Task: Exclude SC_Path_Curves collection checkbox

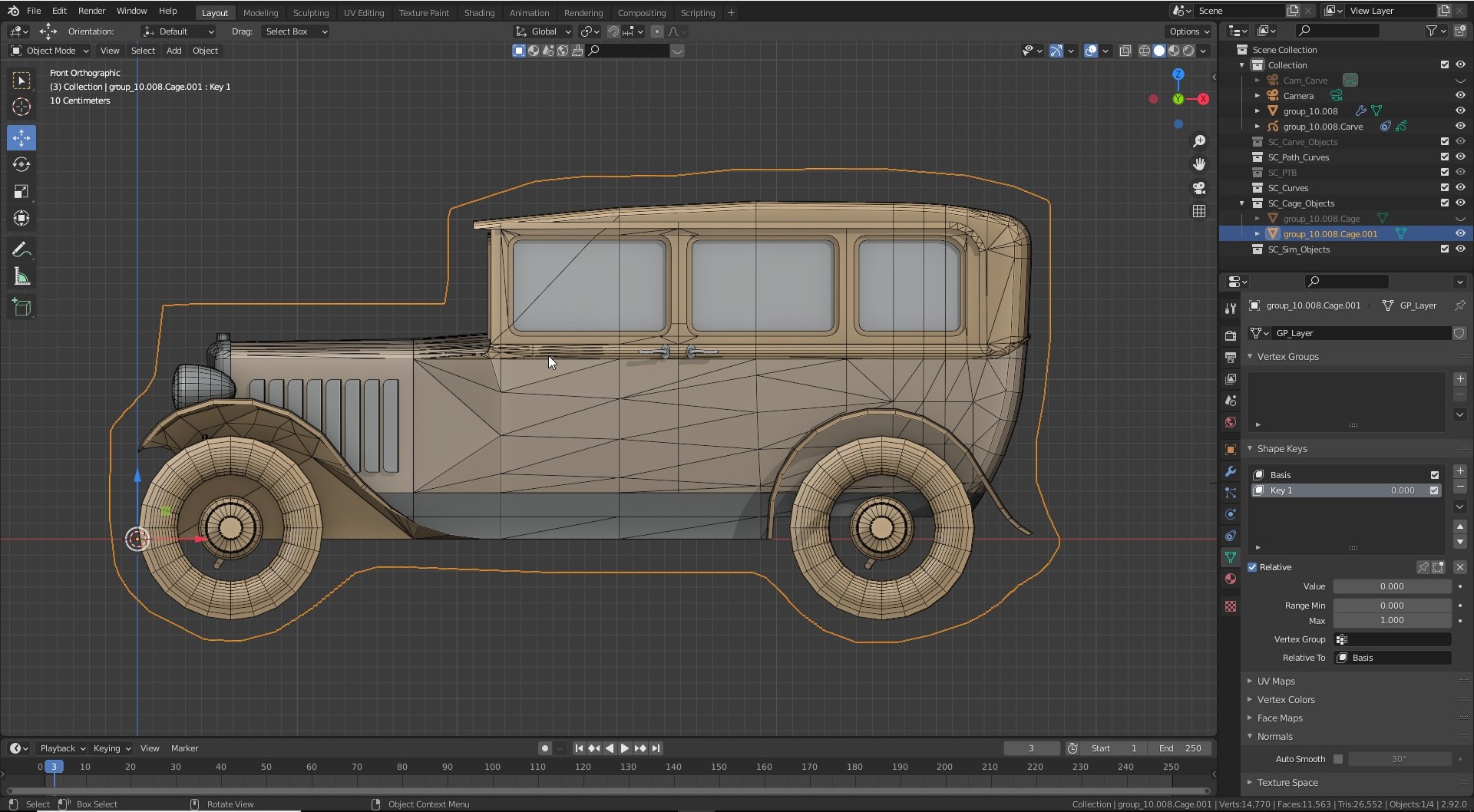Action: [1445, 157]
